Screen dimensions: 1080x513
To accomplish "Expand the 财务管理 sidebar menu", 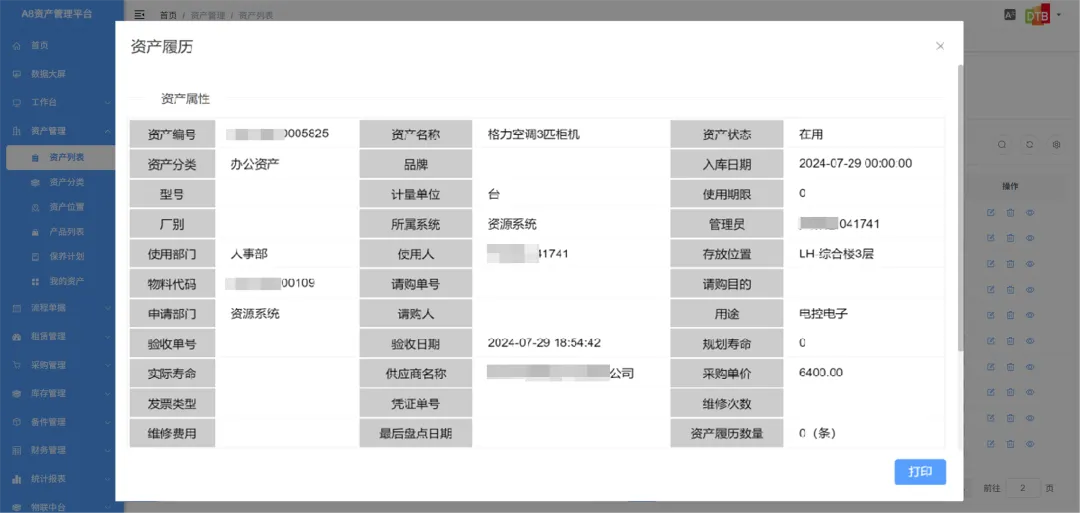I will (x=57, y=451).
